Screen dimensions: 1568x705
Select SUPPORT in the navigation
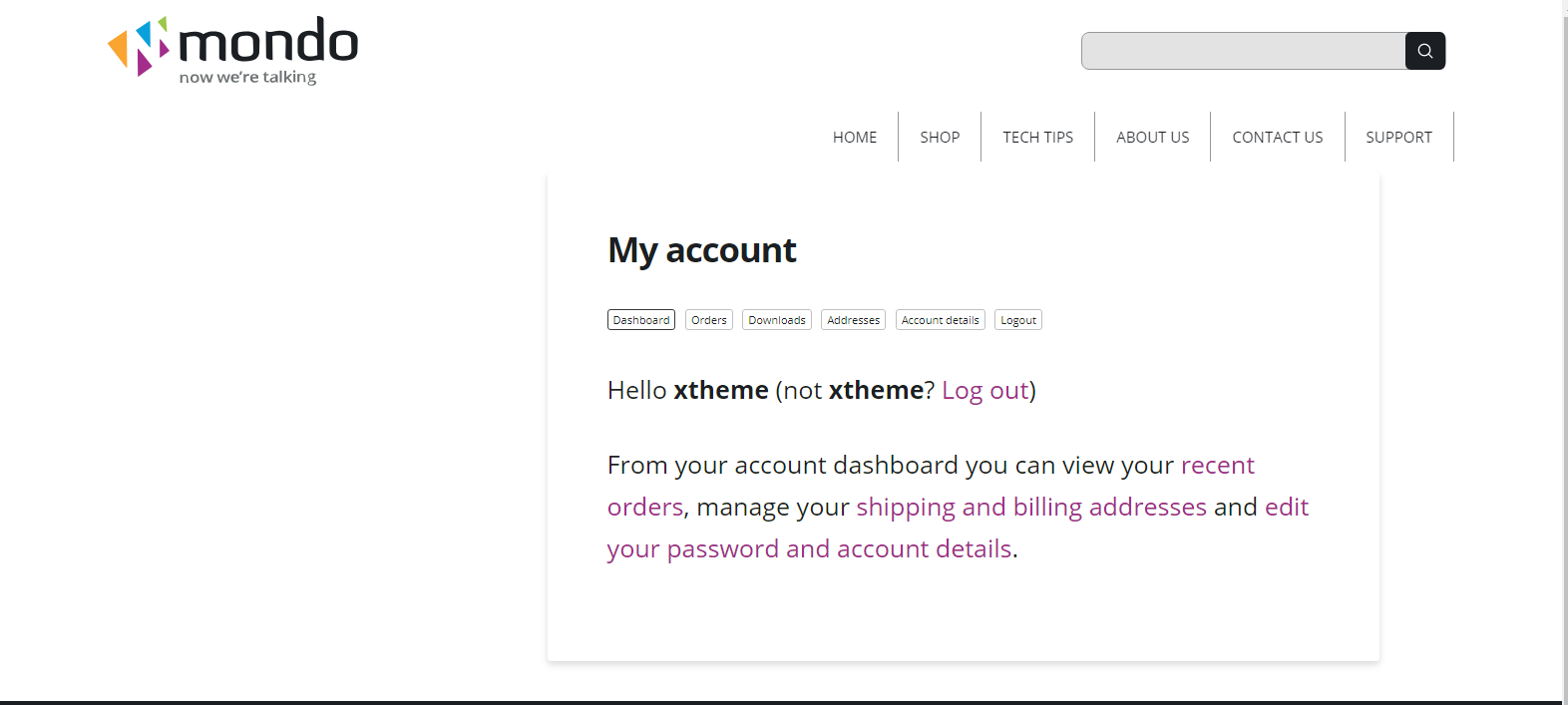(x=1398, y=138)
